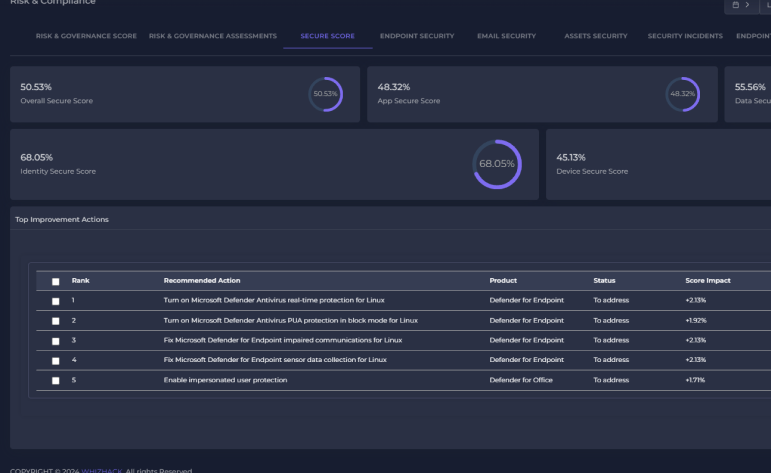
Task: Go to the Endpoint Security tab
Action: pos(417,36)
